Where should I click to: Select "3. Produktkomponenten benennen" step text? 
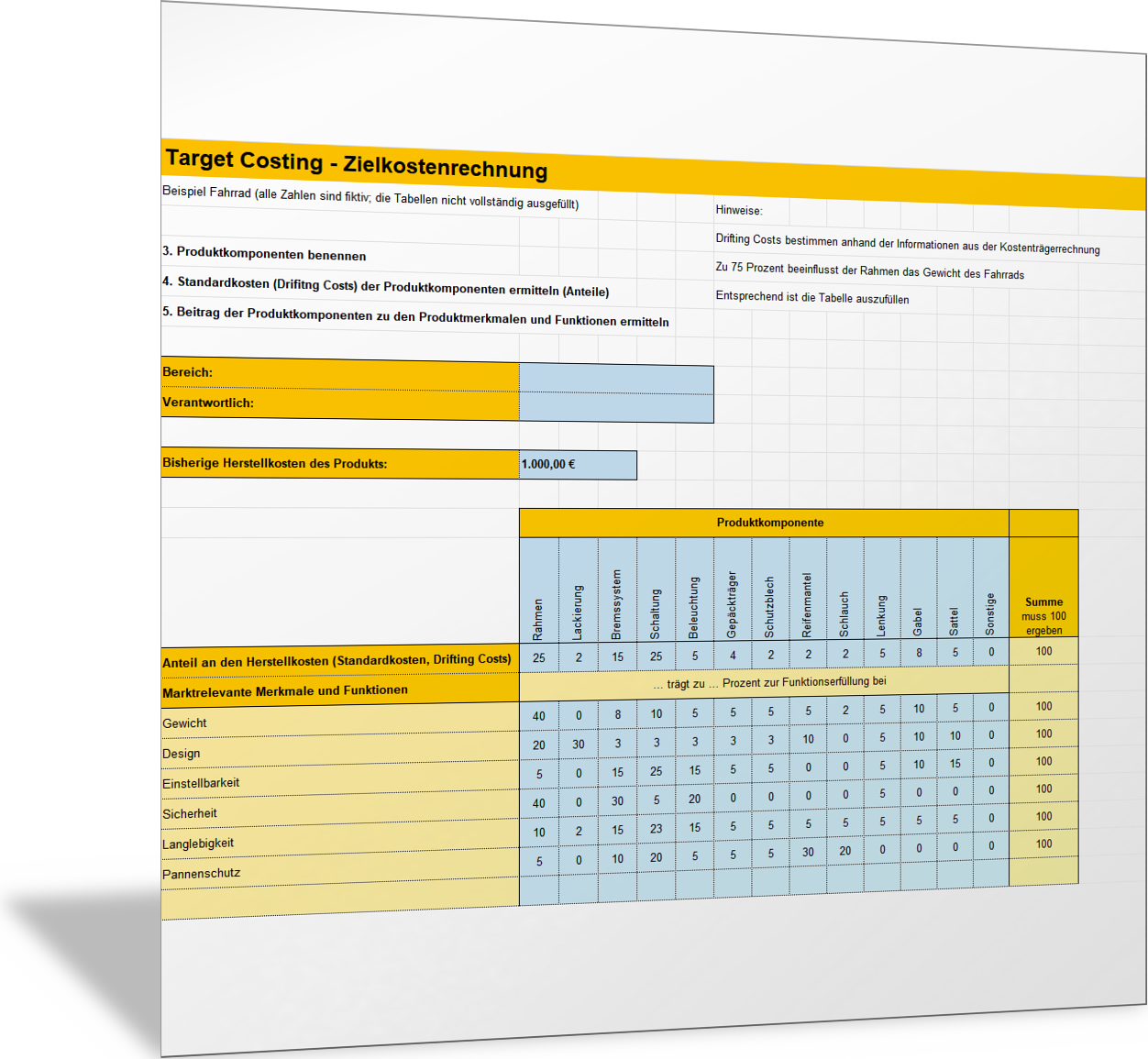point(264,253)
